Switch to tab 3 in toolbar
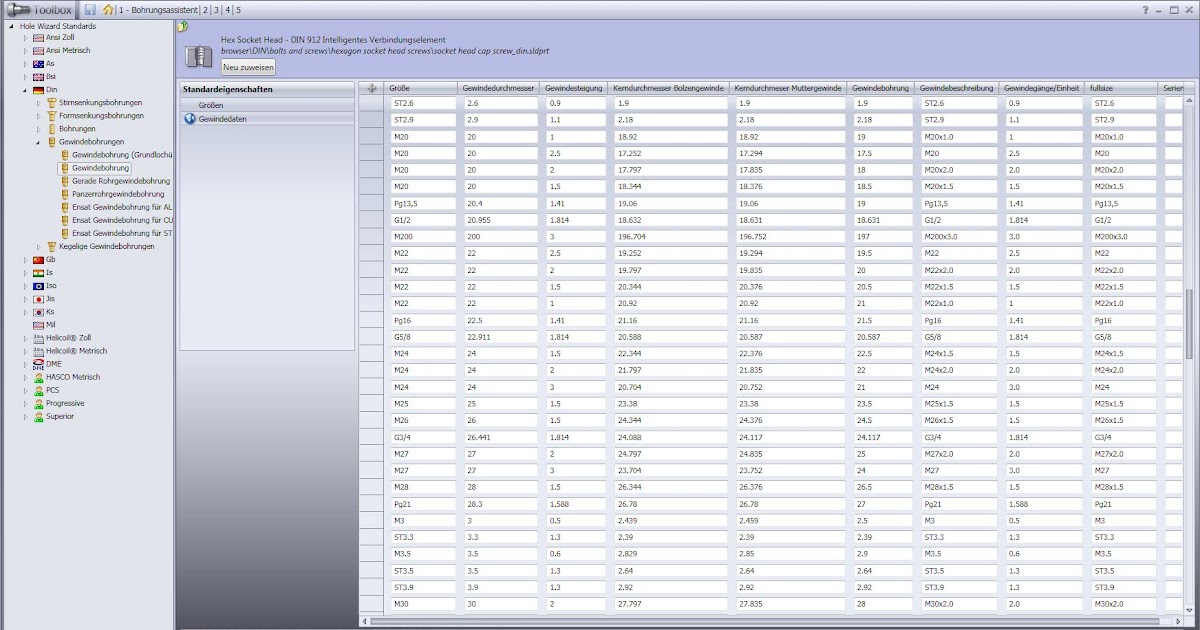1200x630 pixels. (x=216, y=10)
